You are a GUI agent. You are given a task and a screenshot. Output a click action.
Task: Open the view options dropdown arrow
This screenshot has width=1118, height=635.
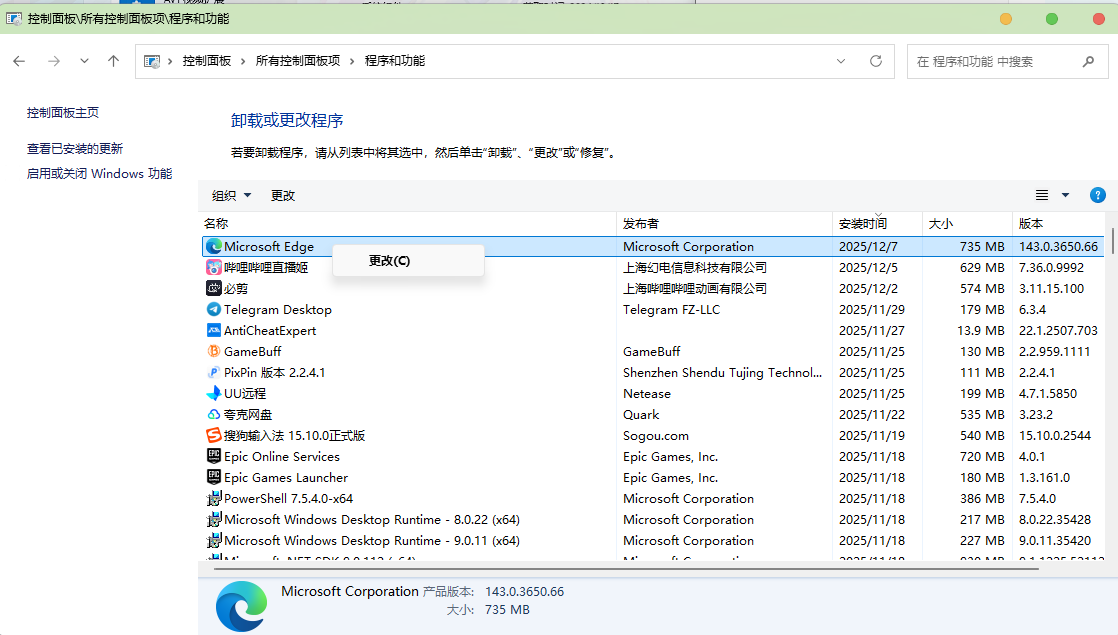tap(1064, 195)
